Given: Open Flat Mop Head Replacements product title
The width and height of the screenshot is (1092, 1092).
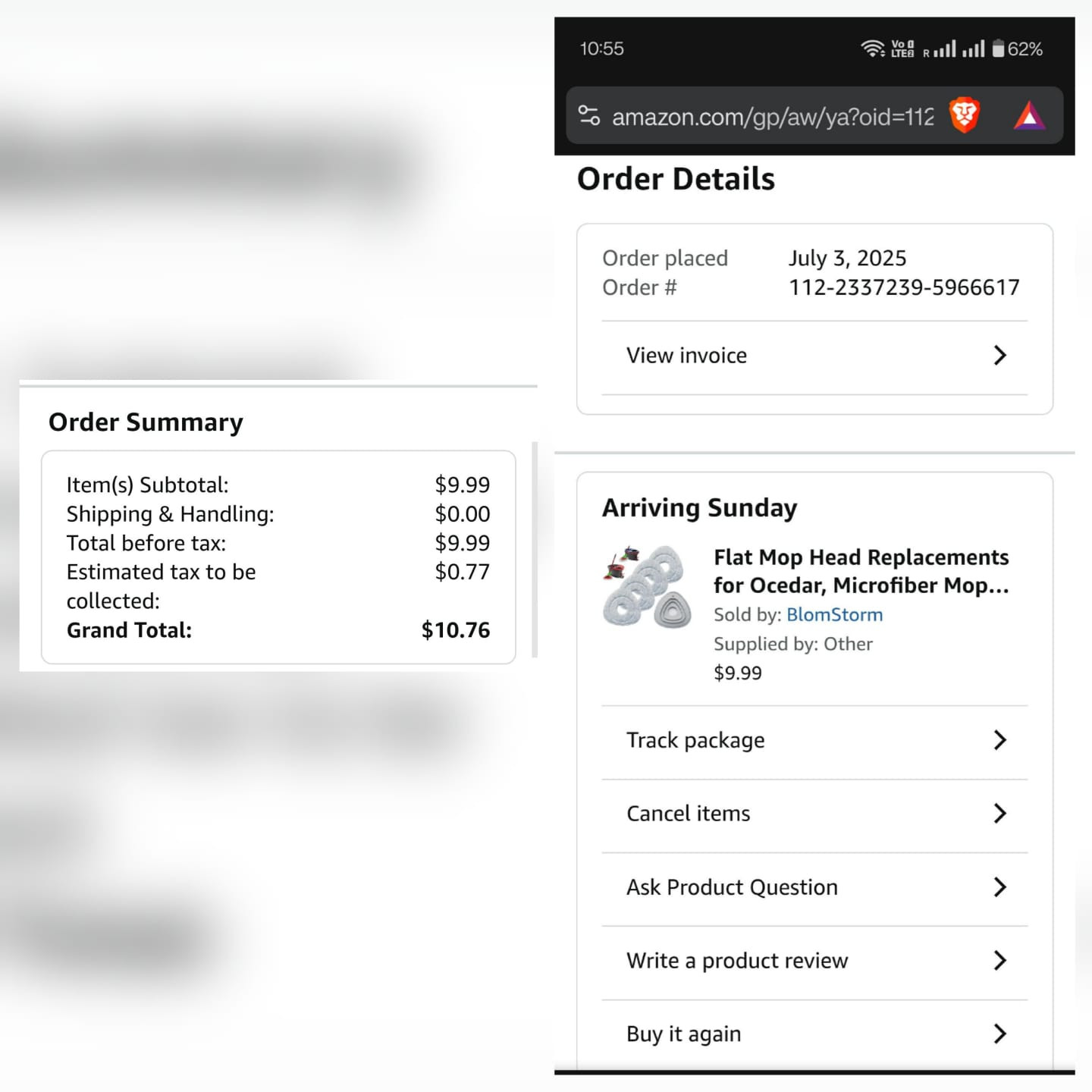Looking at the screenshot, I should [x=861, y=571].
